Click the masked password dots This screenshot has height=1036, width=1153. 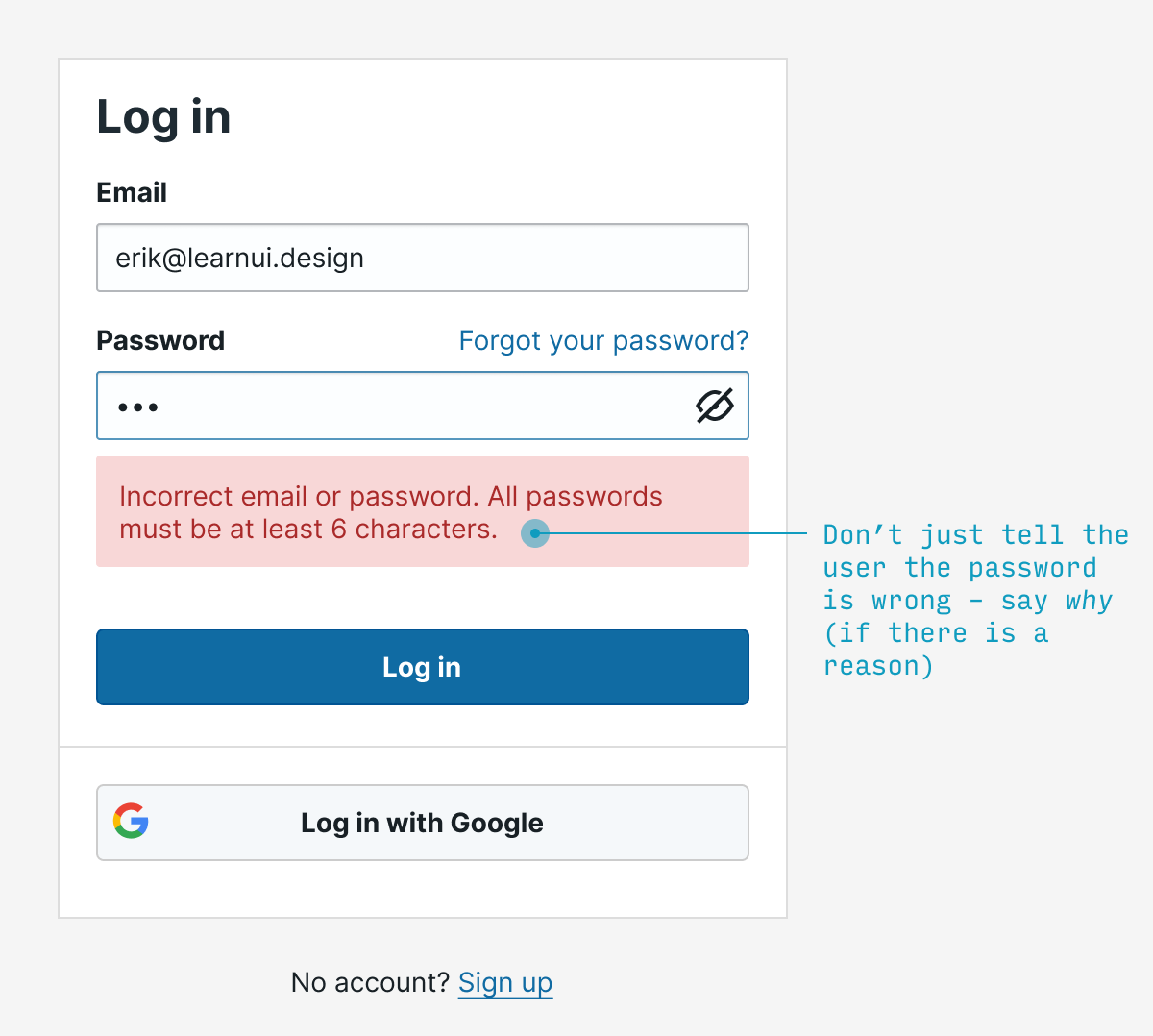[x=138, y=407]
